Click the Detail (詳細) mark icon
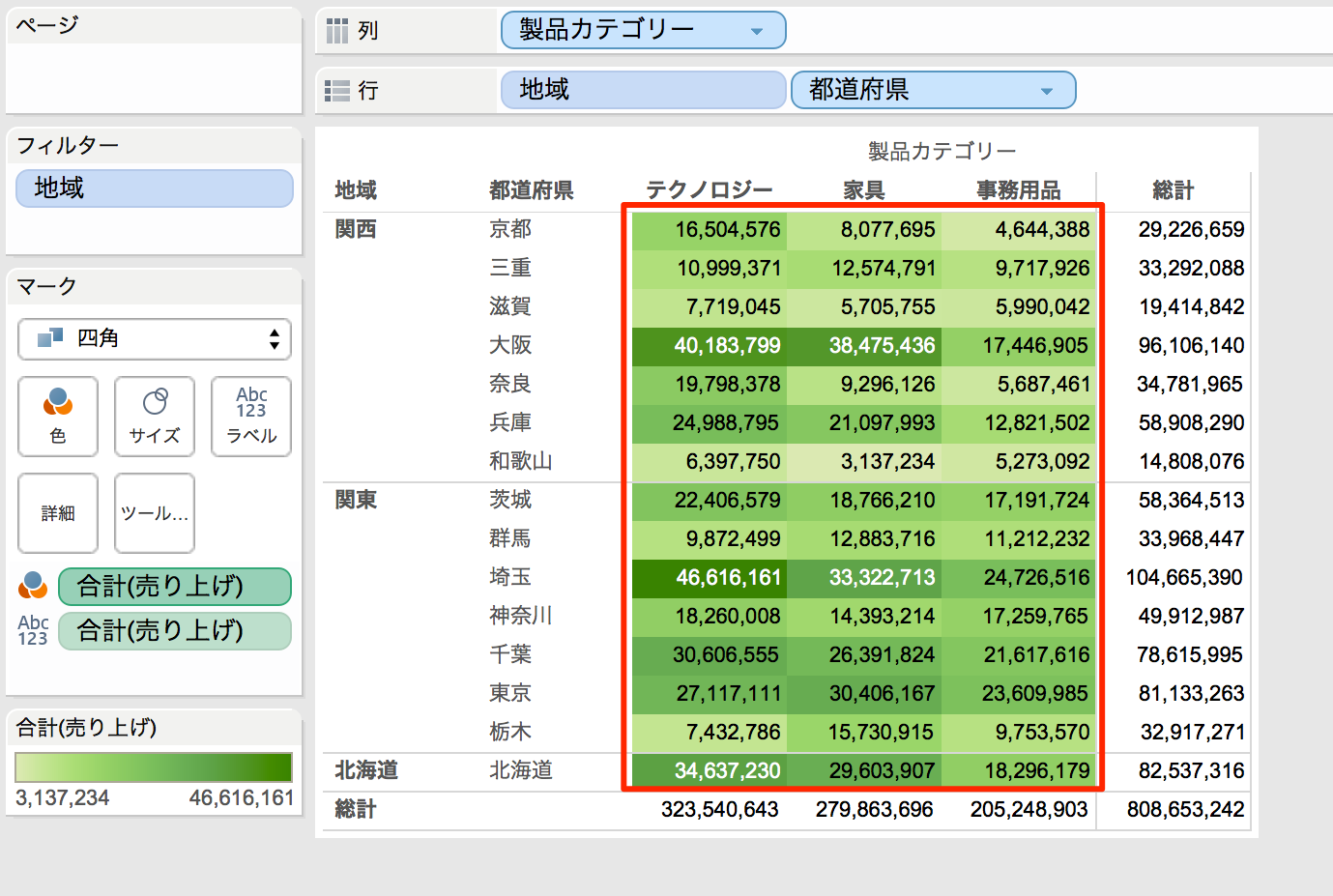This screenshot has height=896, width=1333. click(x=58, y=512)
